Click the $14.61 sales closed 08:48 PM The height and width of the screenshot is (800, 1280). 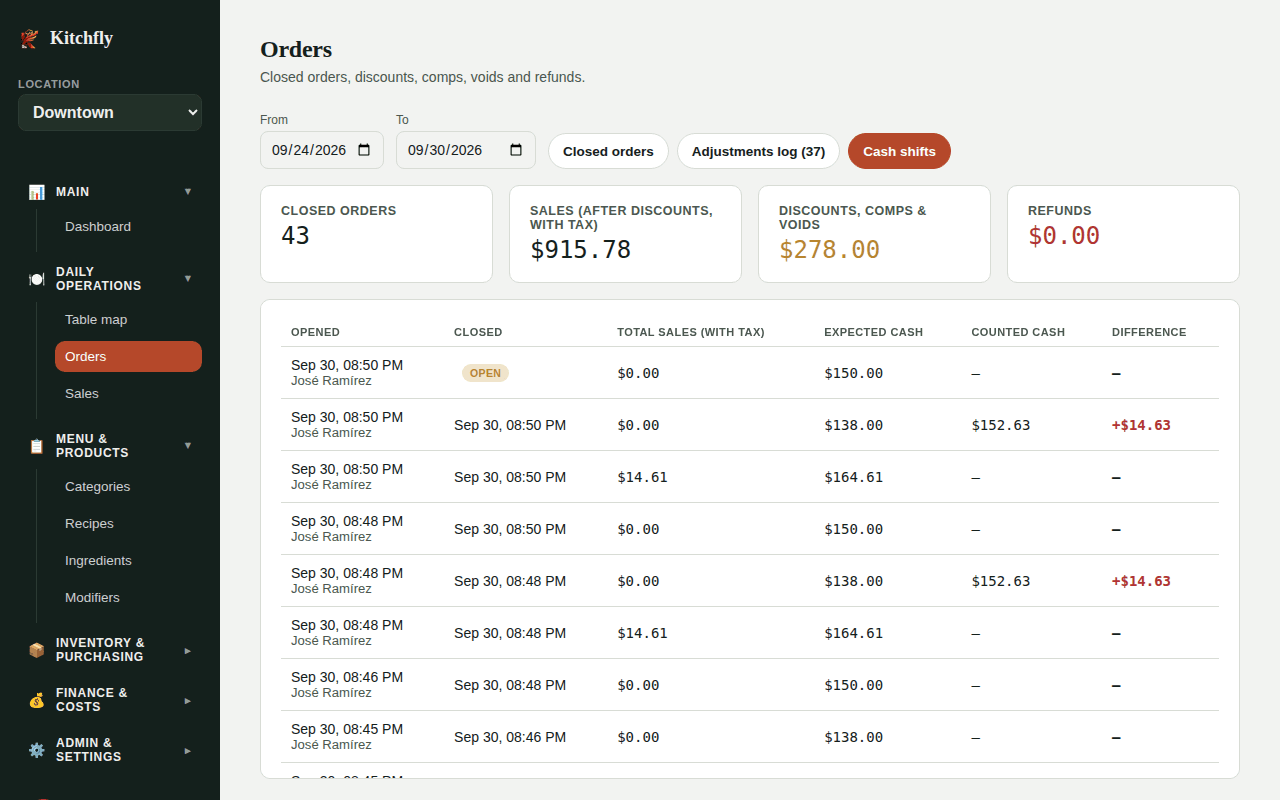(642, 633)
